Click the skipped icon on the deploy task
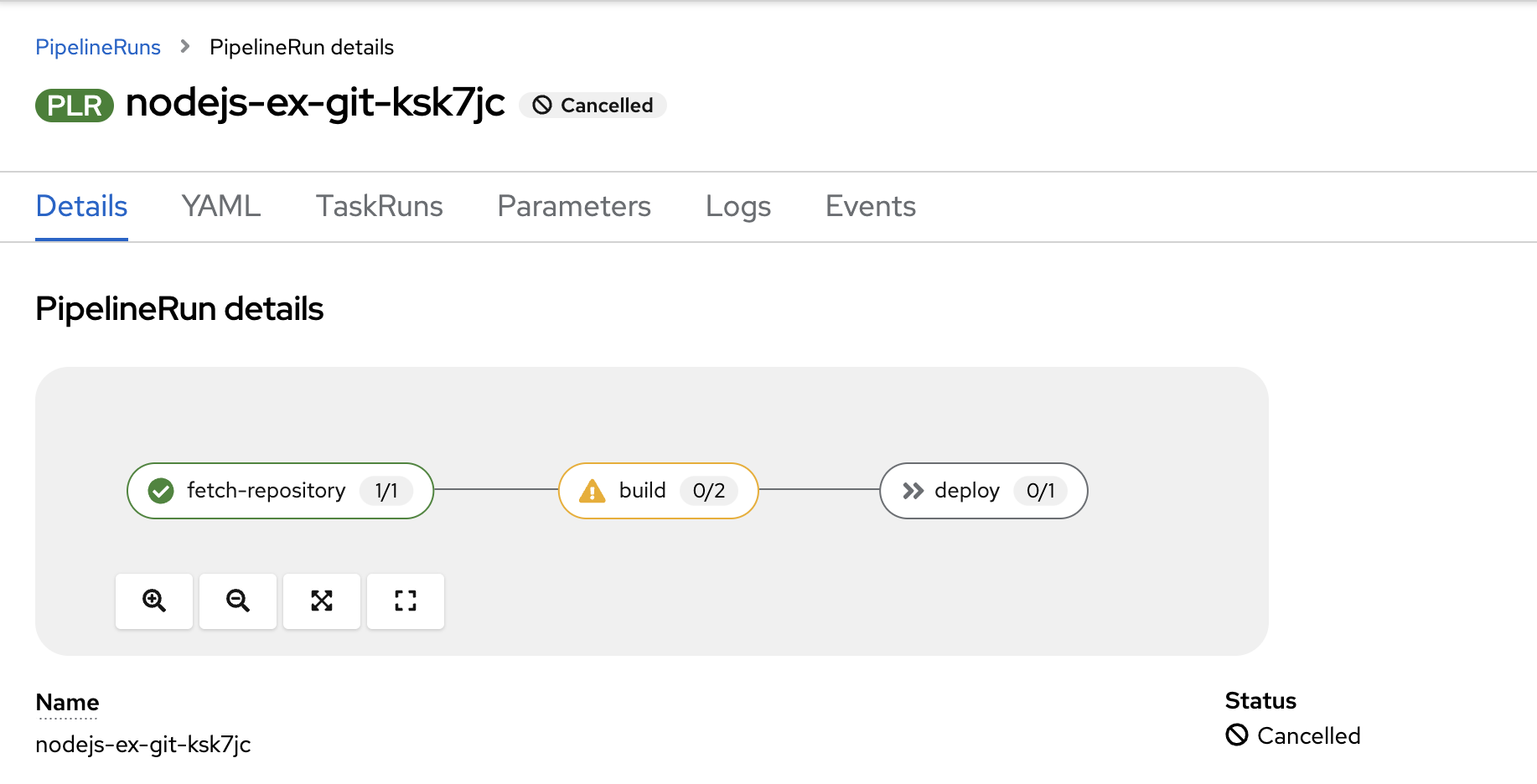The height and width of the screenshot is (784, 1537). pyautogui.click(x=913, y=491)
